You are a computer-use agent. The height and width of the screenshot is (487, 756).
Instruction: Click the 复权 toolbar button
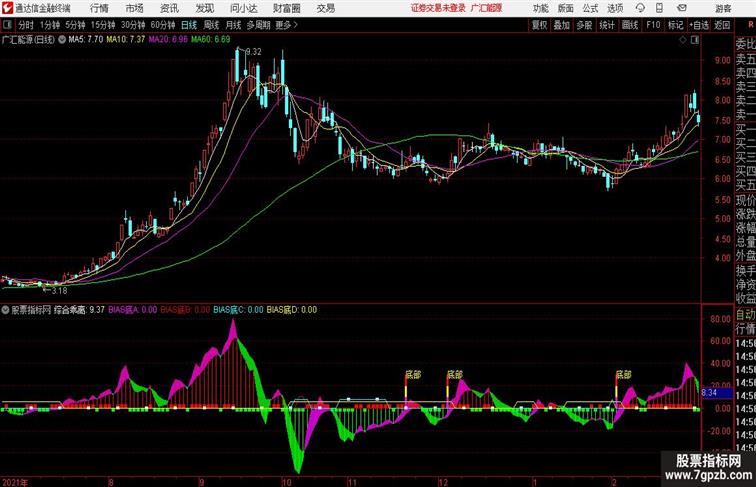(x=540, y=25)
